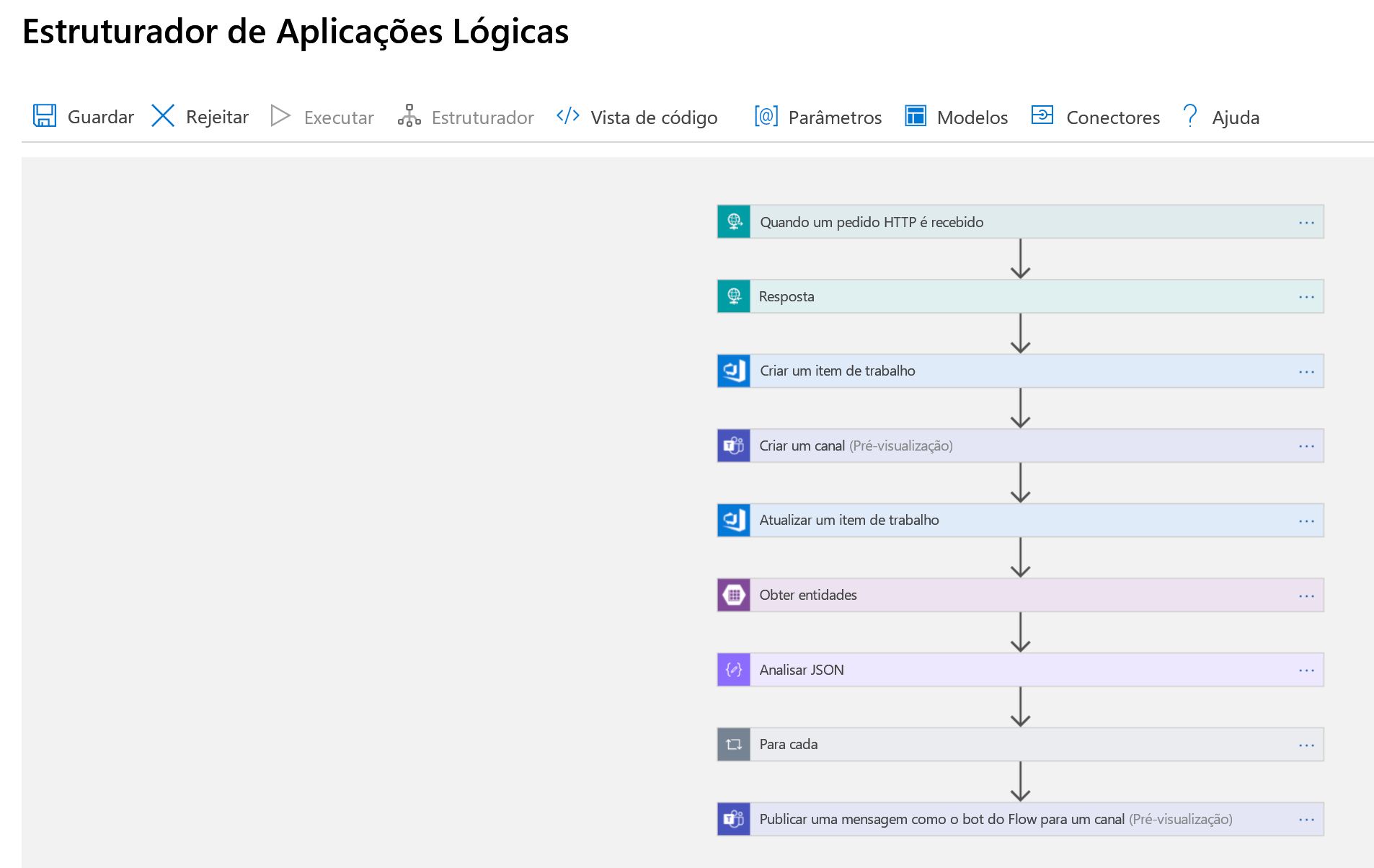Expand the Quando um pedido HTTP é recebido trigger
This screenshot has height=868, width=1374.
1021,222
